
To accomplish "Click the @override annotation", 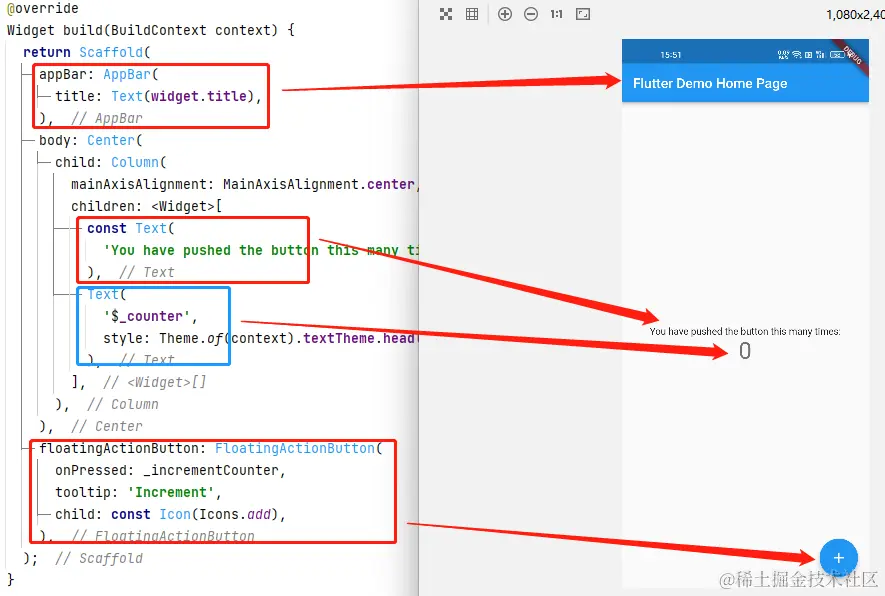I will [42, 8].
